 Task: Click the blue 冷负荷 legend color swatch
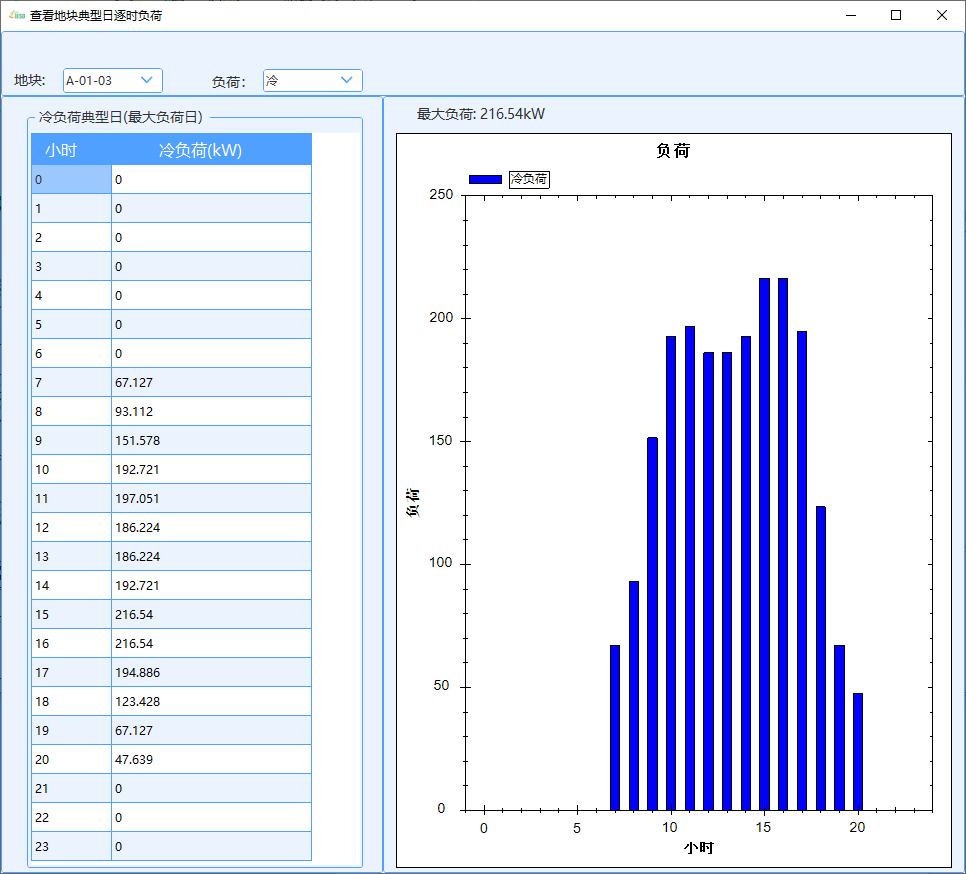click(x=485, y=179)
